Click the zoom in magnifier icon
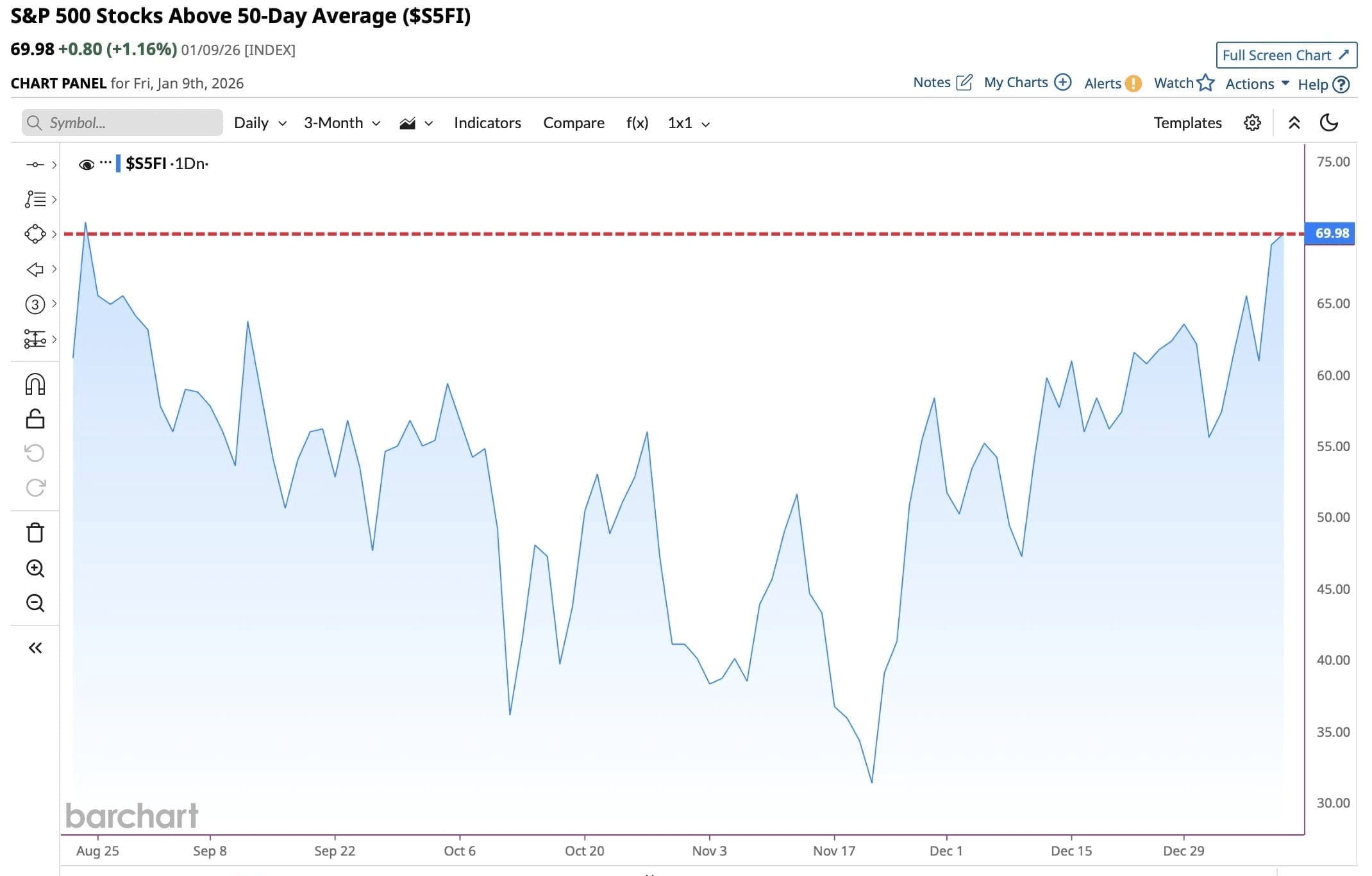The width and height of the screenshot is (1372, 876). tap(35, 568)
